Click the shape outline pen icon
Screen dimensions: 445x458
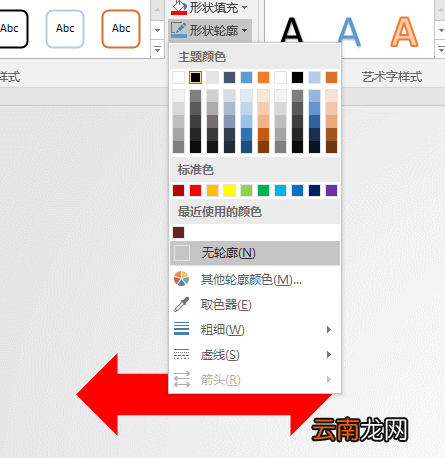tap(179, 30)
